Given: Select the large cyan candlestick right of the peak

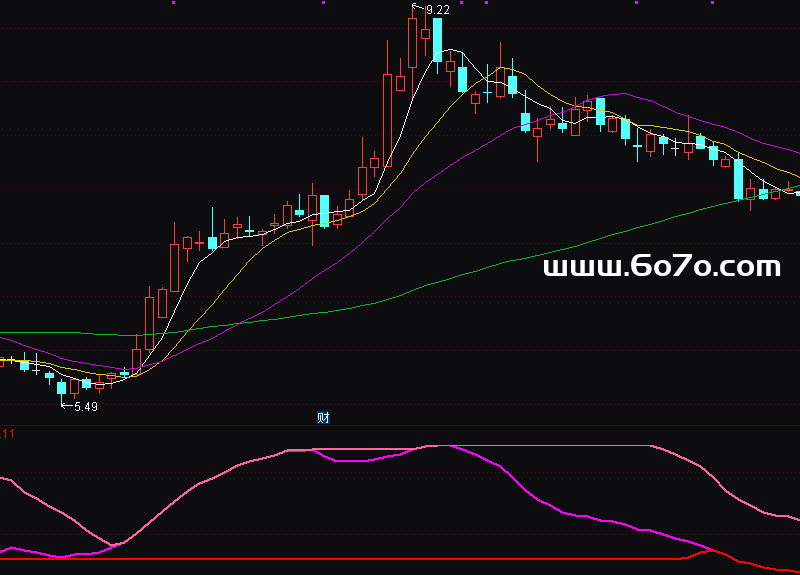Looking at the screenshot, I should pos(437,40).
